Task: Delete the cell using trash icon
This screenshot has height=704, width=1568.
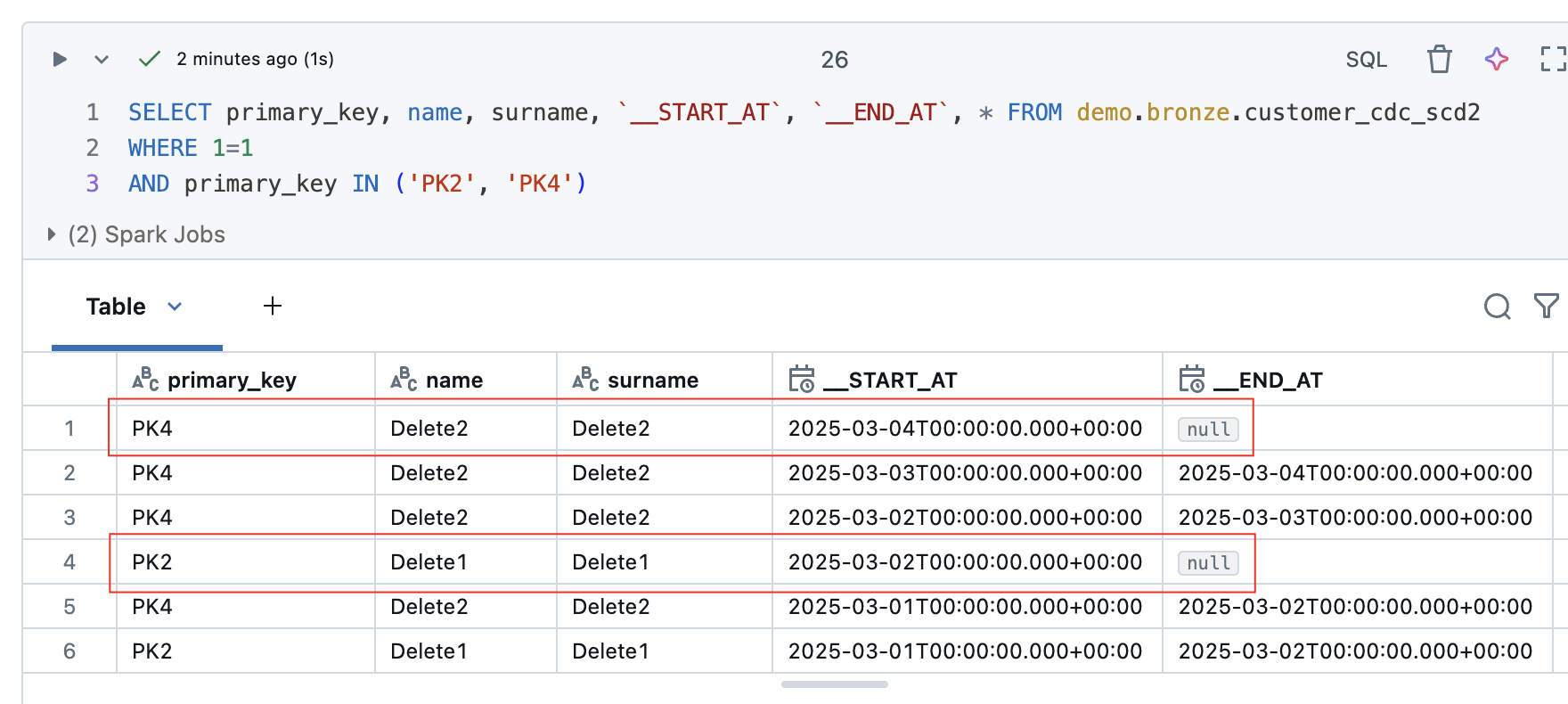Action: (1439, 60)
